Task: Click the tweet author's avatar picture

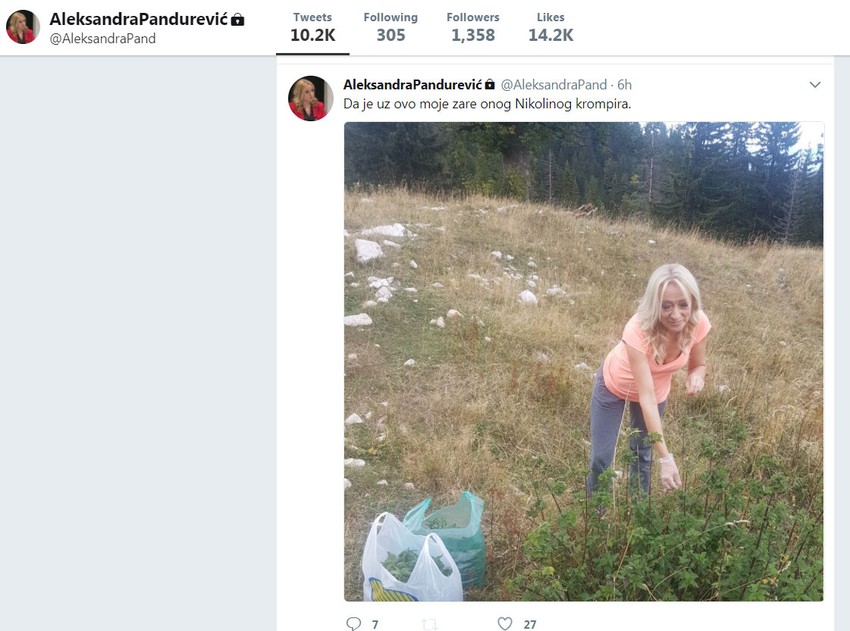Action: pyautogui.click(x=310, y=98)
